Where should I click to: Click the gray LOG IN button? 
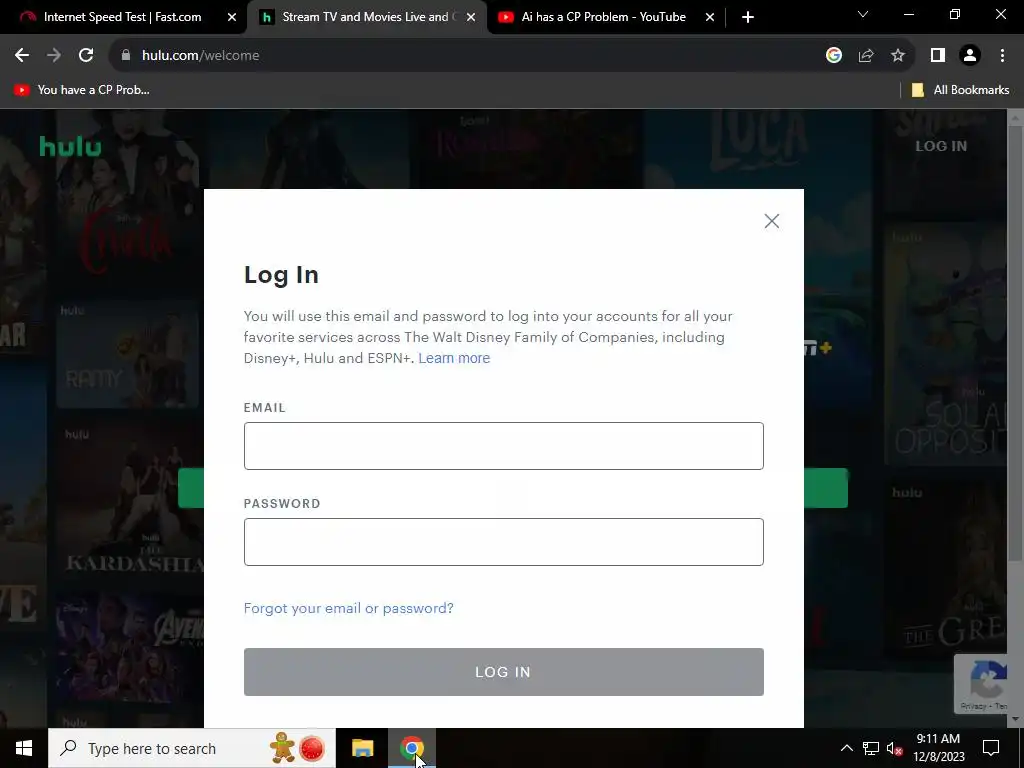[504, 672]
